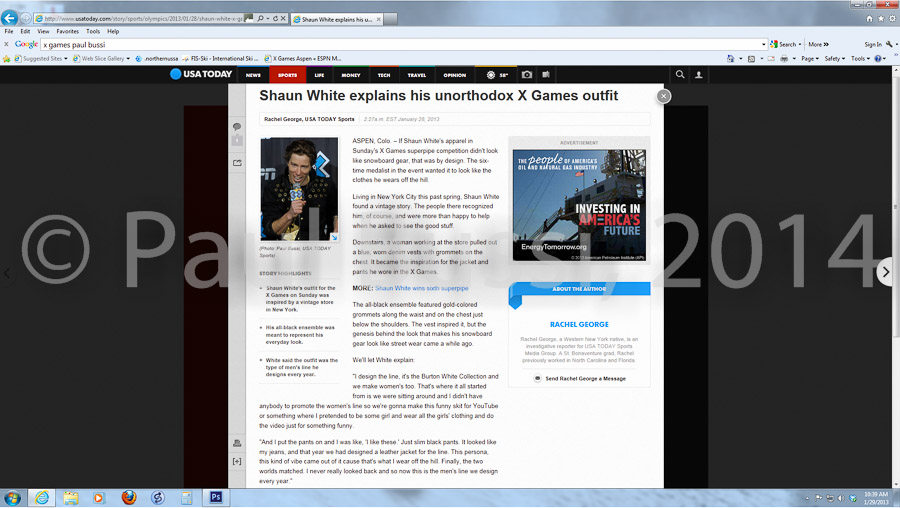
Task: Enlarge the Shaun White photo
Action: point(334,237)
